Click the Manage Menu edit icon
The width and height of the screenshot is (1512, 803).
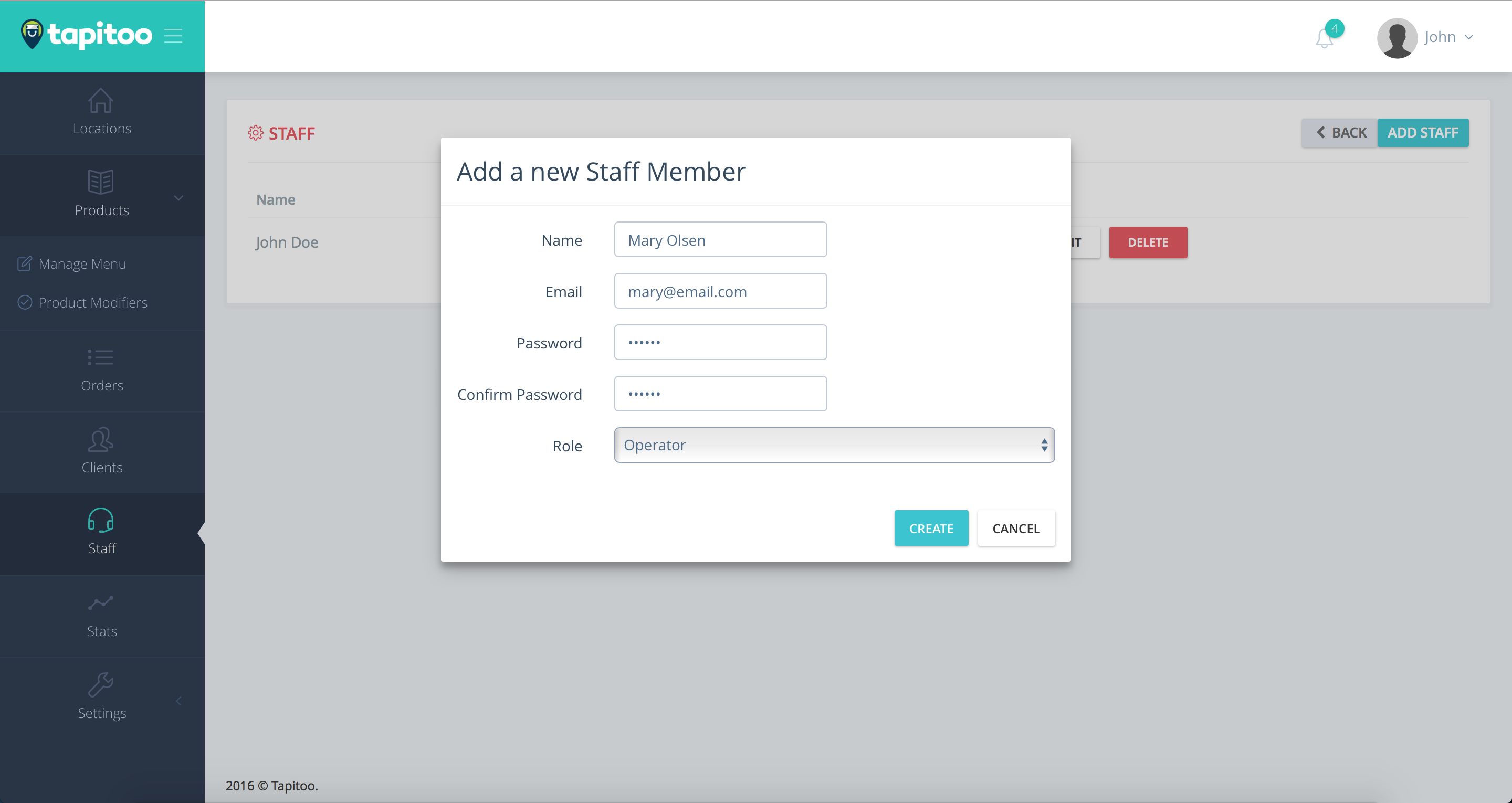tap(24, 263)
